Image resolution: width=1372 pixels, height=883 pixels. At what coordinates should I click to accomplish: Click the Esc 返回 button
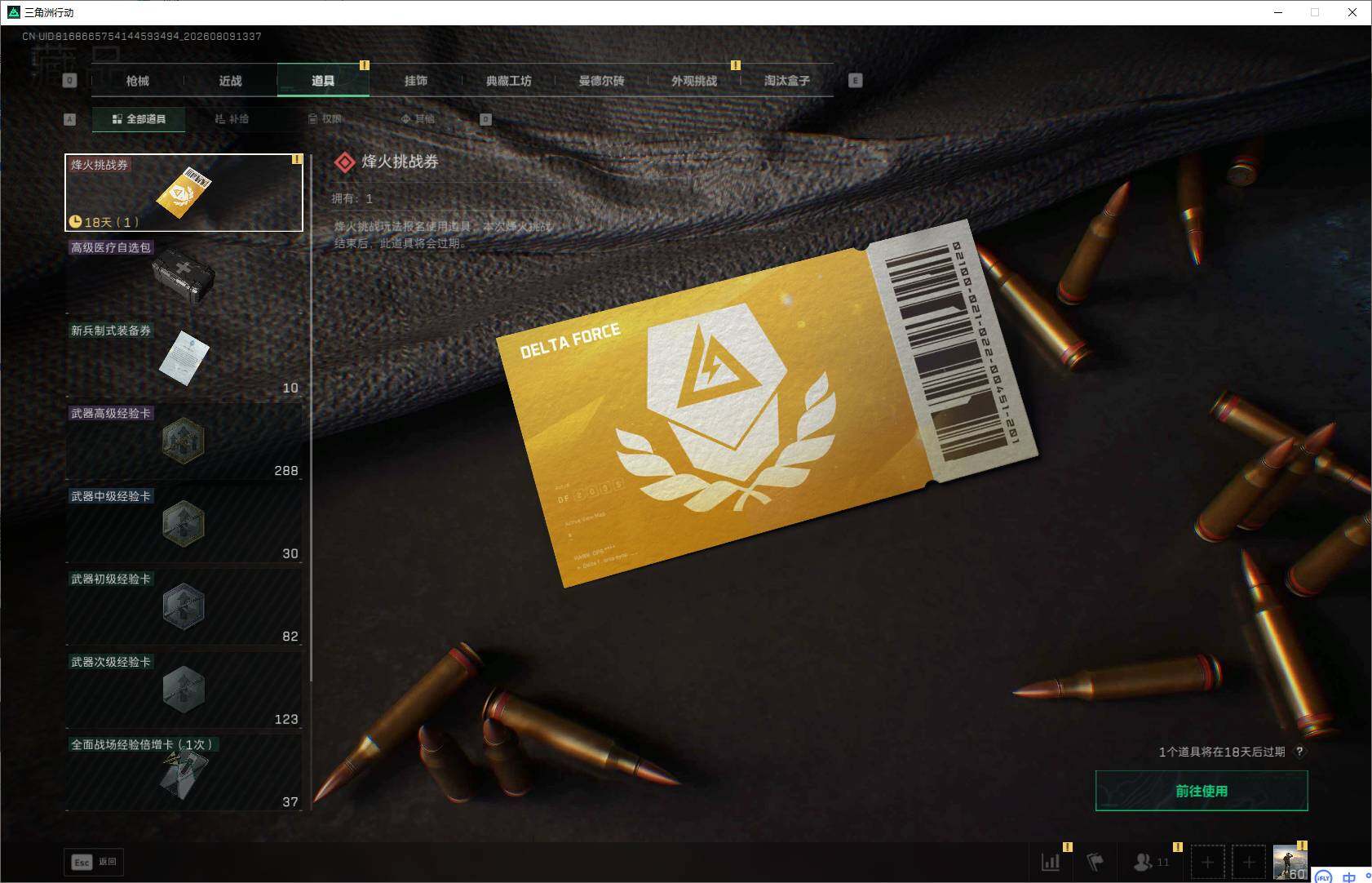[95, 862]
